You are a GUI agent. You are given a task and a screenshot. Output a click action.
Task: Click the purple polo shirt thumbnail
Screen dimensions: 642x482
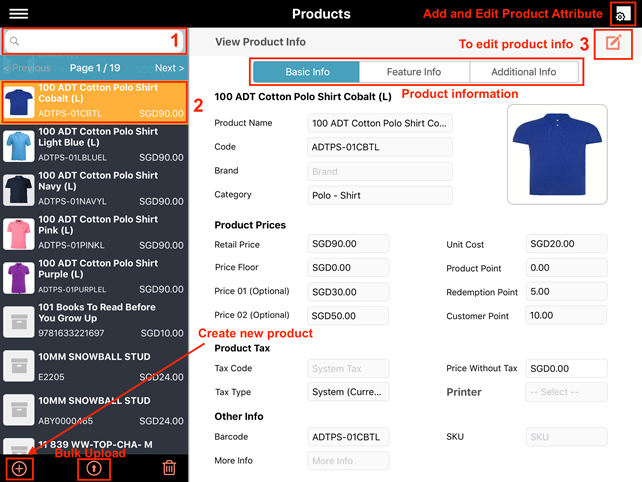click(x=19, y=278)
